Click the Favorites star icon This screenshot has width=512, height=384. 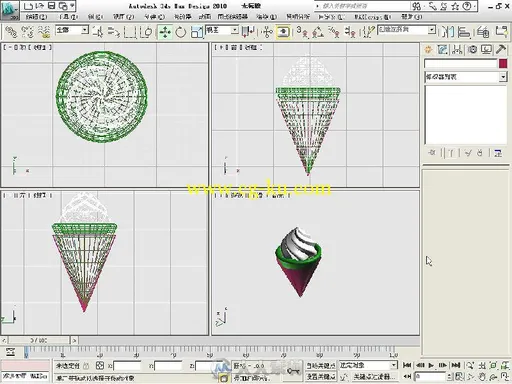click(455, 6)
